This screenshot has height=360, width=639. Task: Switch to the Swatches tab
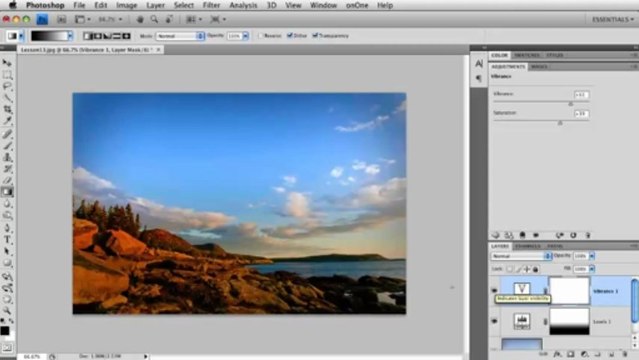527,55
